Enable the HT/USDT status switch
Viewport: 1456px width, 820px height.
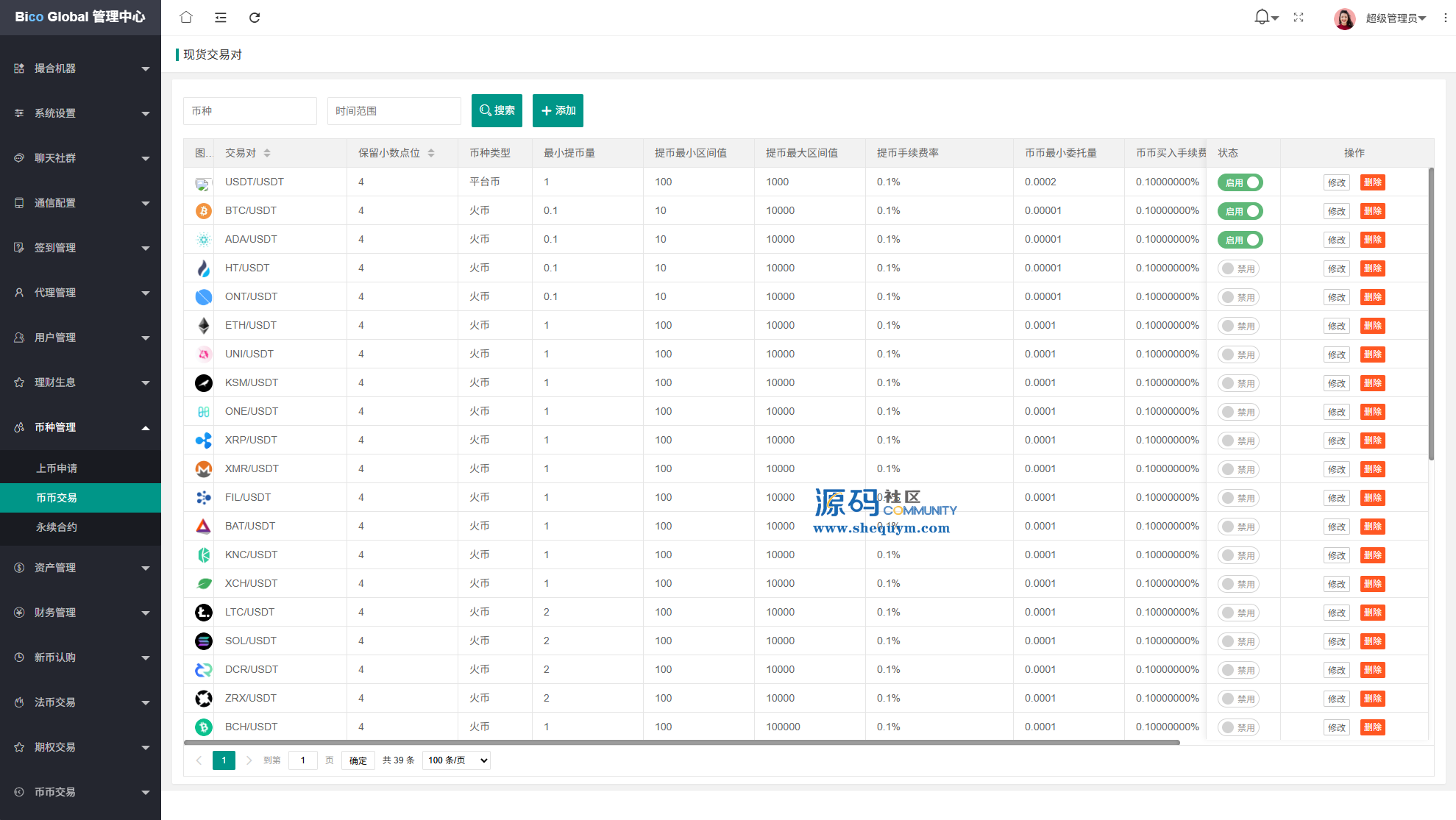(1238, 268)
